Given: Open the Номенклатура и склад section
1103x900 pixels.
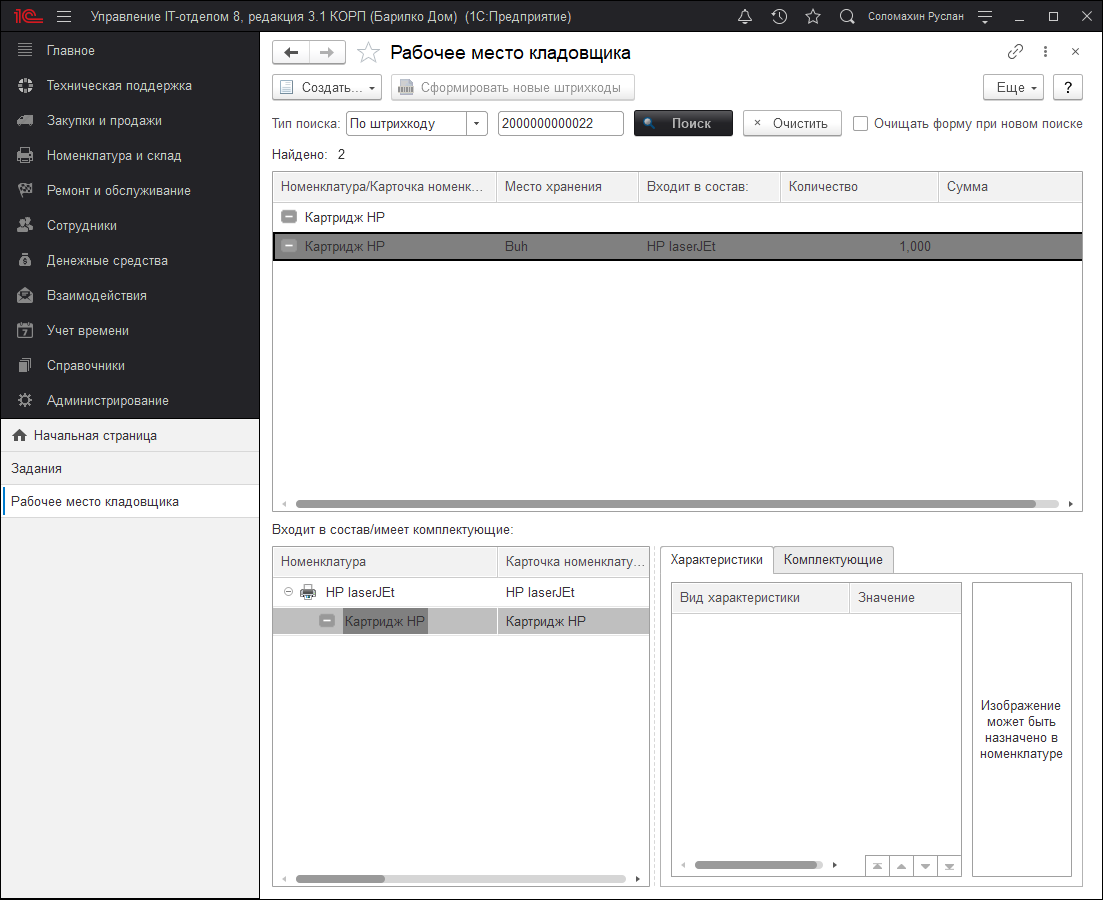Looking at the screenshot, I should pos(114,156).
